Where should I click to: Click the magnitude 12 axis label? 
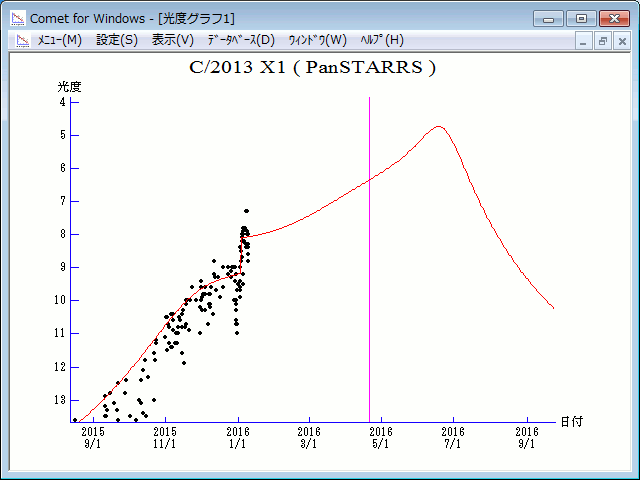(x=60, y=367)
